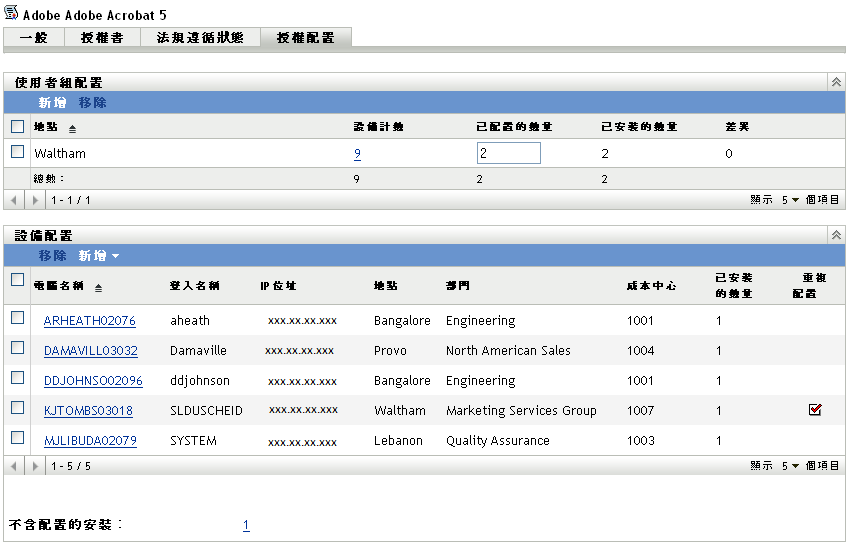Viewport: 848px width, 544px height.
Task: Click the 登入名稱 column header
Action: 195,286
